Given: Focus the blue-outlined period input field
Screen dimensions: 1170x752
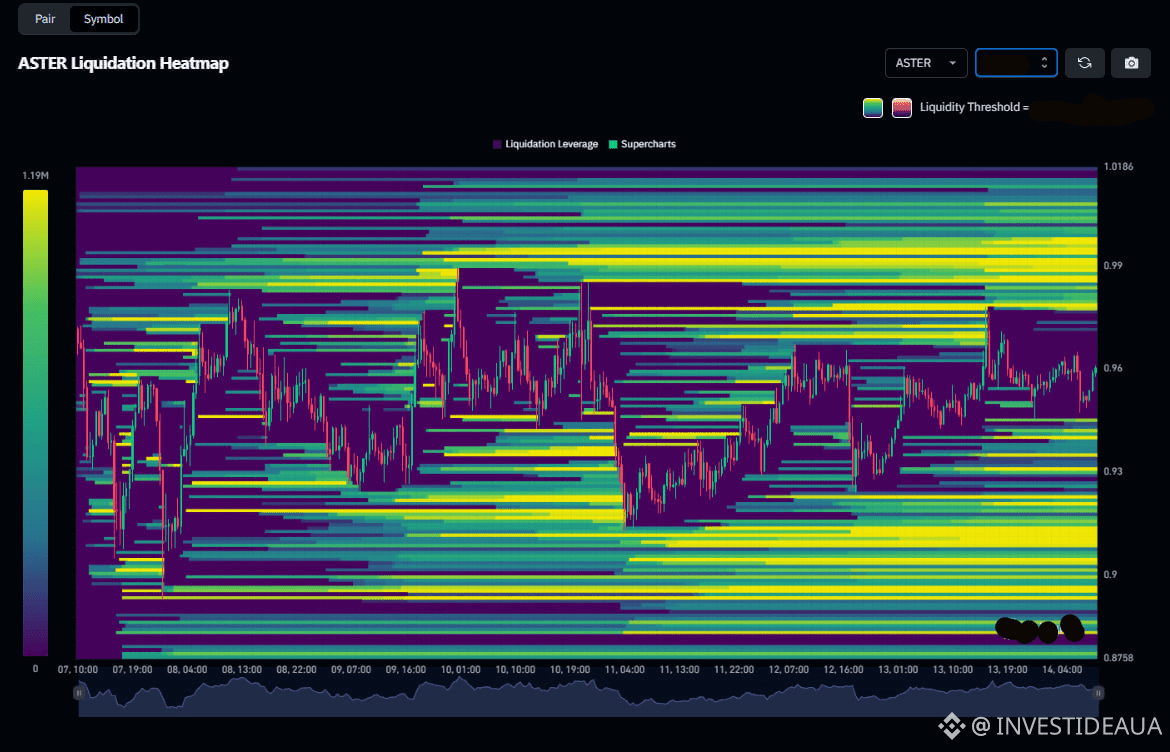Looking at the screenshot, I should click(1006, 63).
